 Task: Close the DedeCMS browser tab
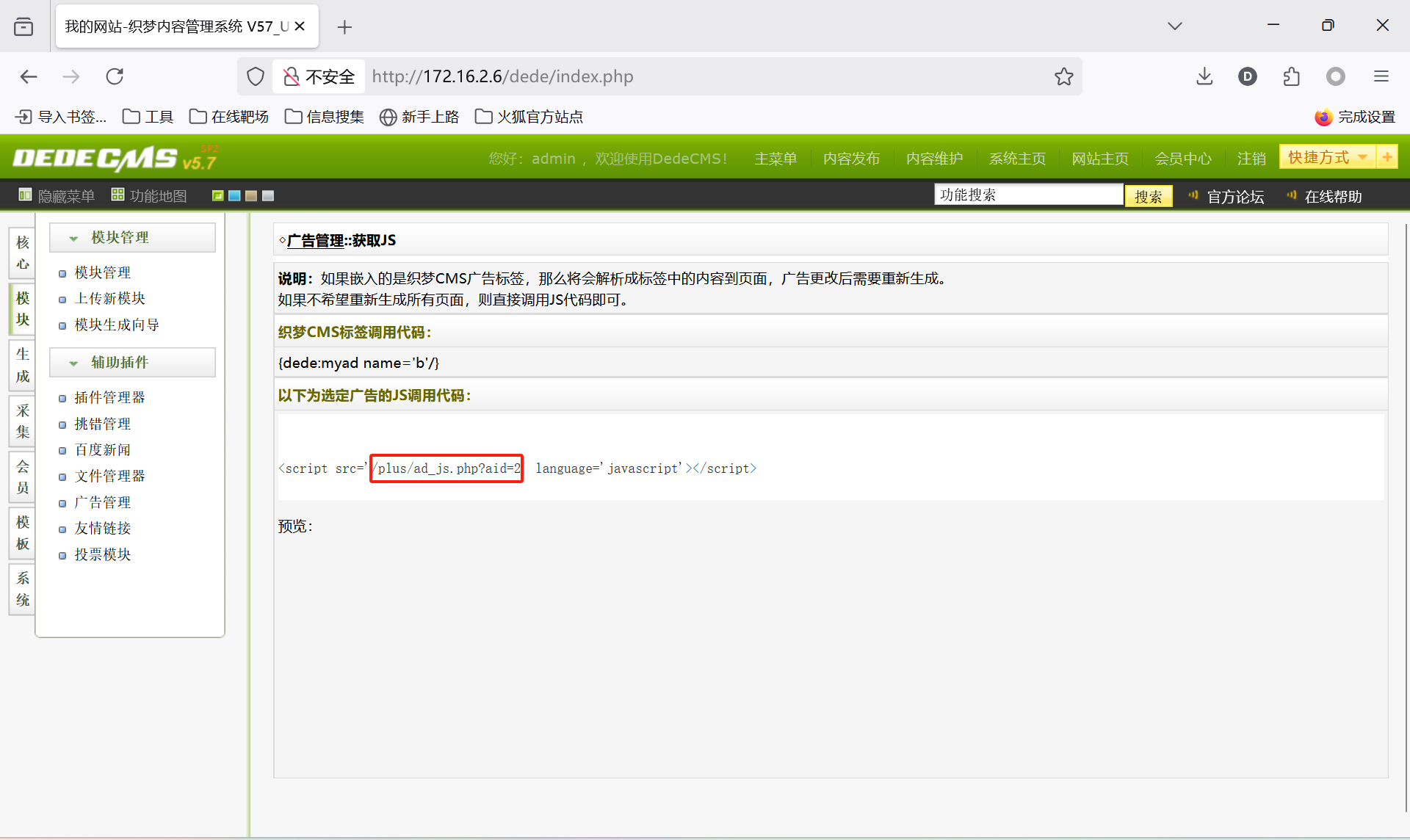(300, 26)
